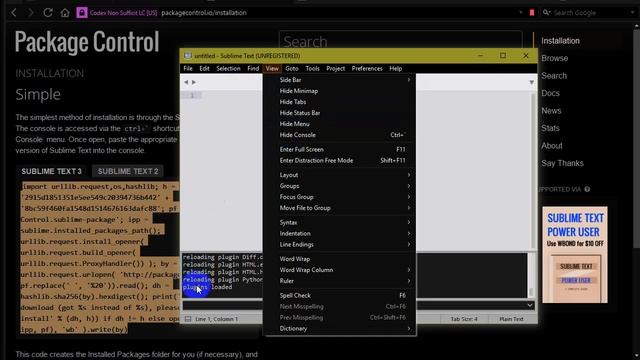Expand the Focus Group submenu

(x=340, y=197)
